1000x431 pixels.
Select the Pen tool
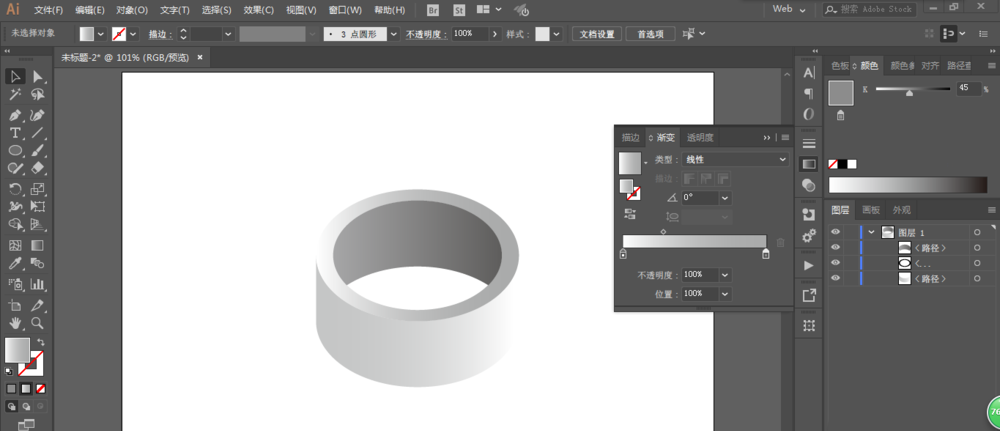(x=15, y=114)
